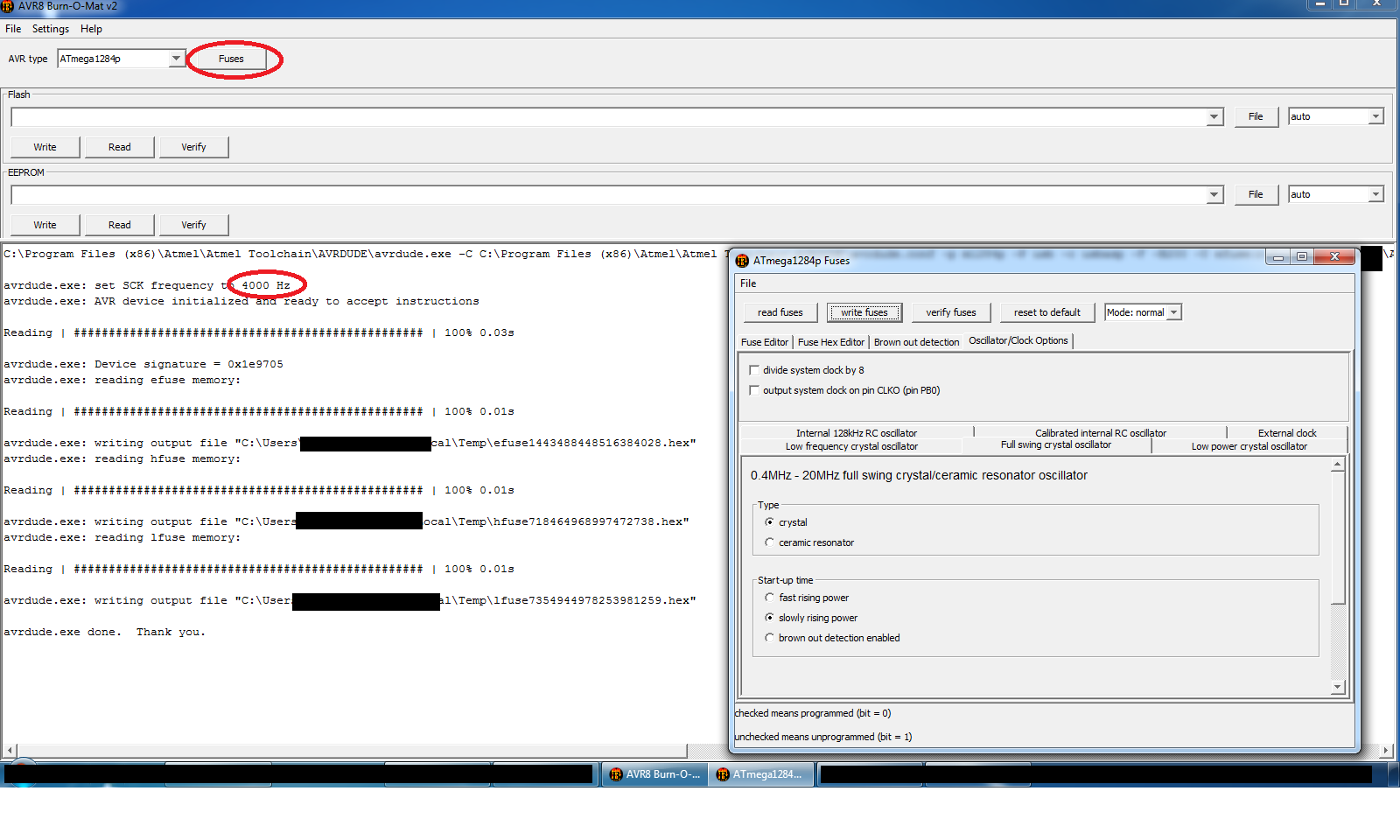
Task: Minimize the ATmega1284p Fuses window
Action: (1277, 257)
